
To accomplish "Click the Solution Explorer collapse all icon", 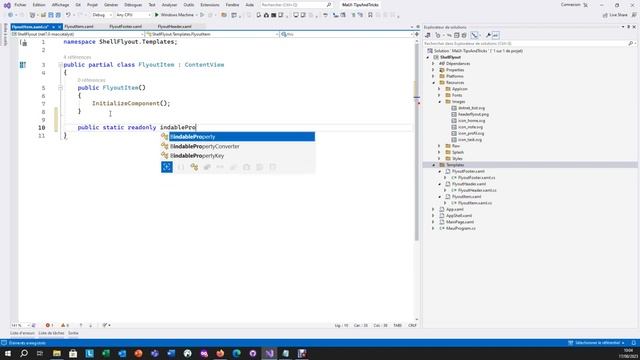I will click(x=457, y=36).
